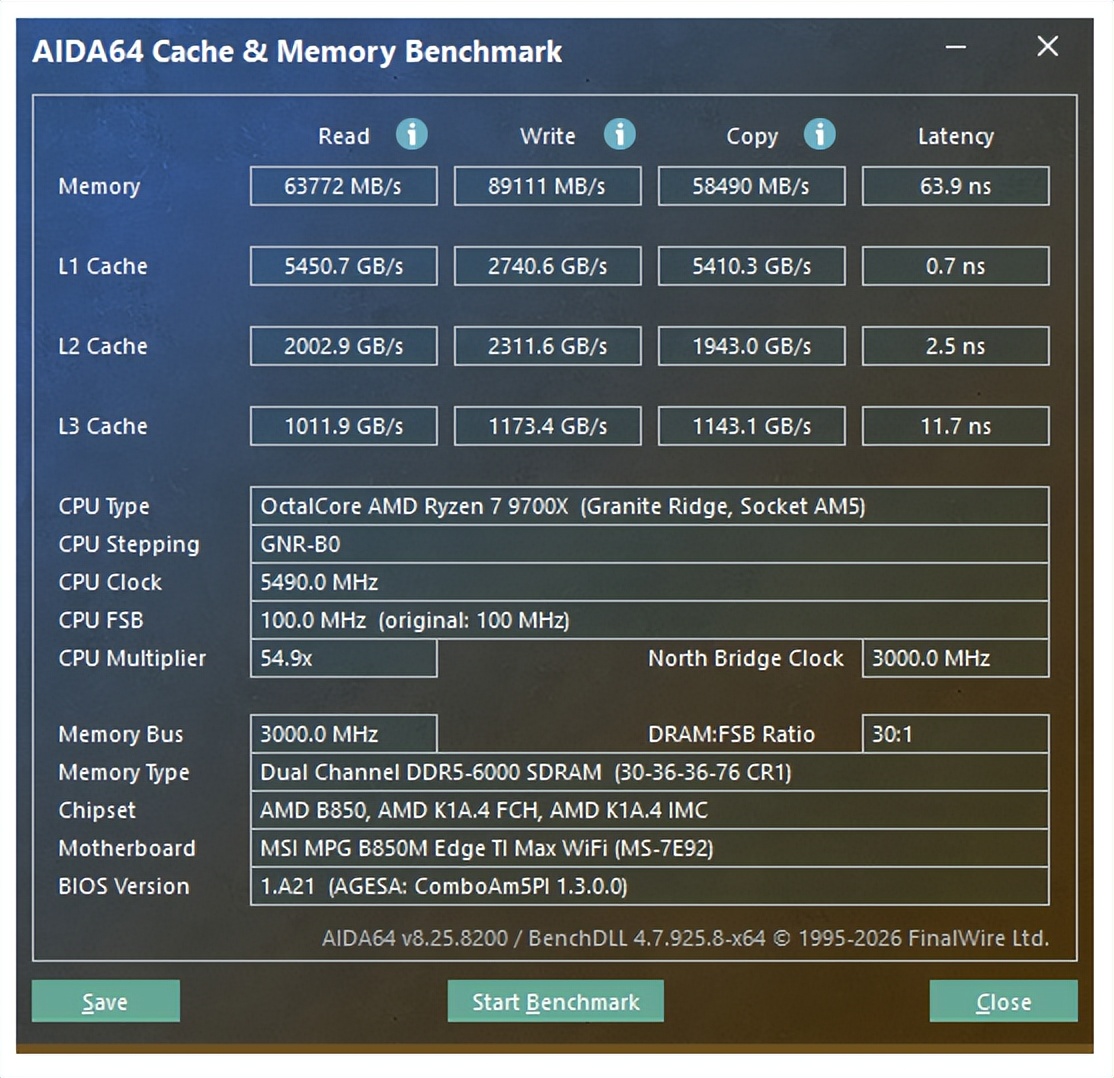Click the Close button at bottom right
Image resolution: width=1114 pixels, height=1078 pixels.
pos(1003,1001)
